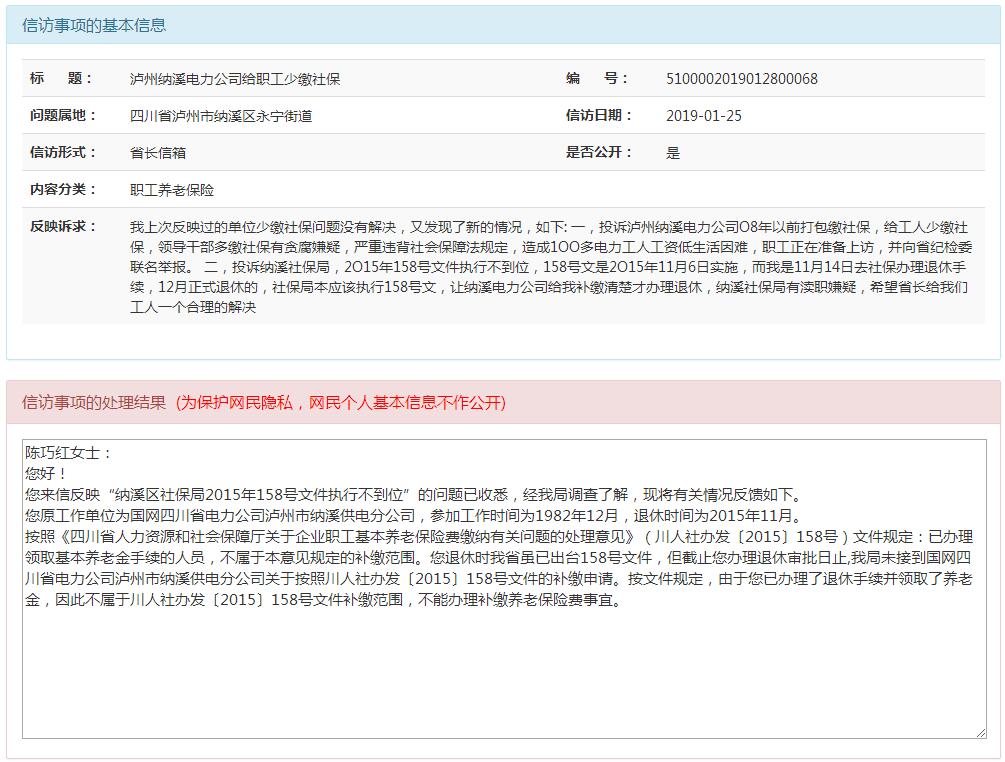1005x762 pixels.
Task: Click the 职工养老保险 category value
Action: 172,190
